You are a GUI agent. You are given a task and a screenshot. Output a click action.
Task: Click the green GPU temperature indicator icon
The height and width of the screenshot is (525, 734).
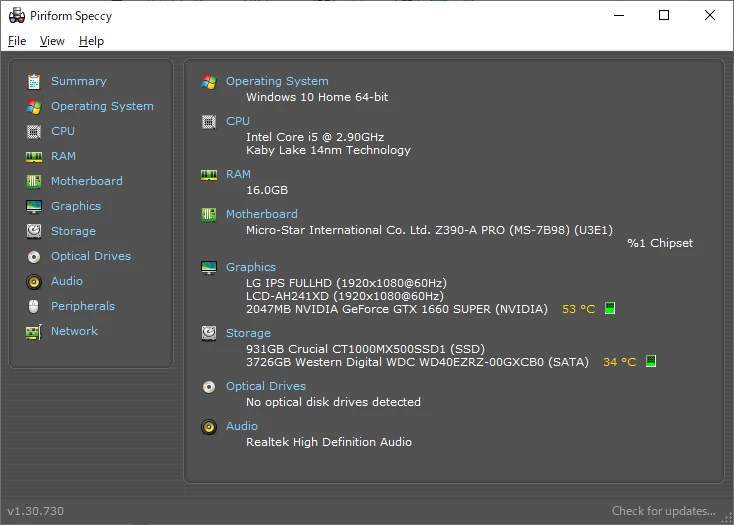tap(609, 308)
